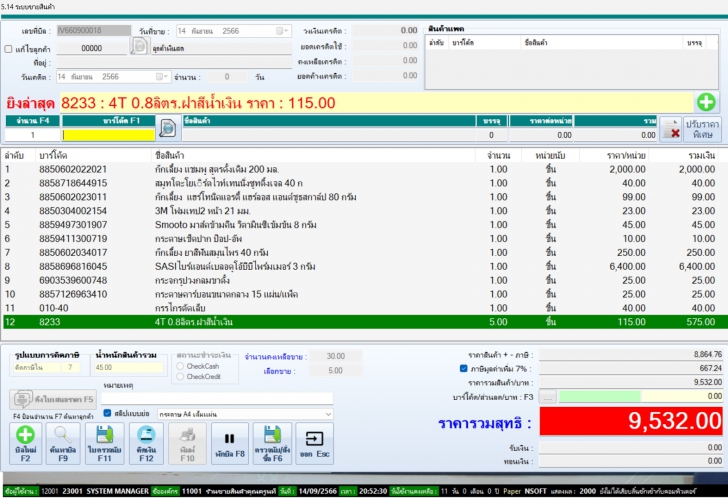The image size is (728, 500).
Task: Open product search icon next to barcode field
Action: (168, 128)
